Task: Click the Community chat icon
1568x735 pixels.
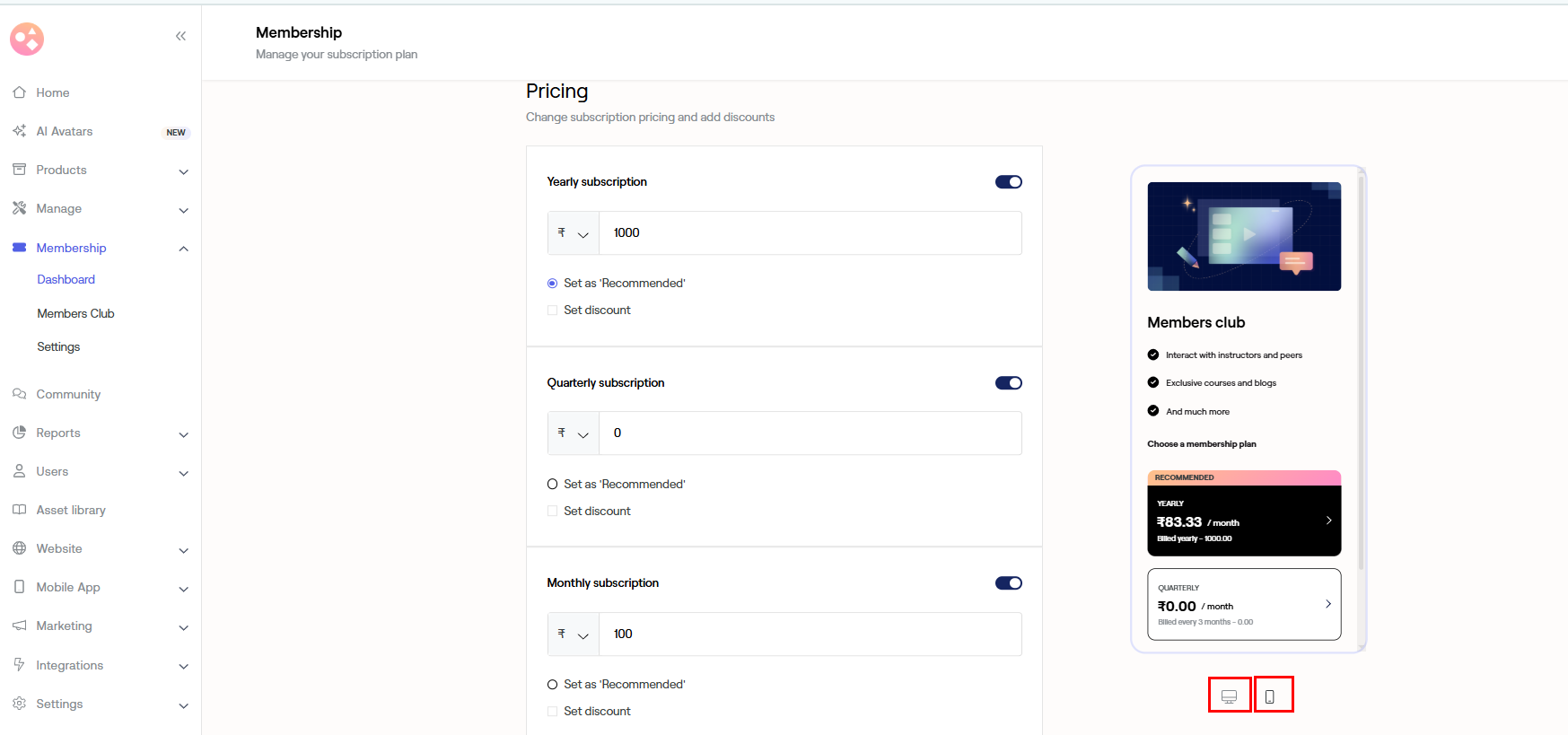Action: [x=19, y=394]
